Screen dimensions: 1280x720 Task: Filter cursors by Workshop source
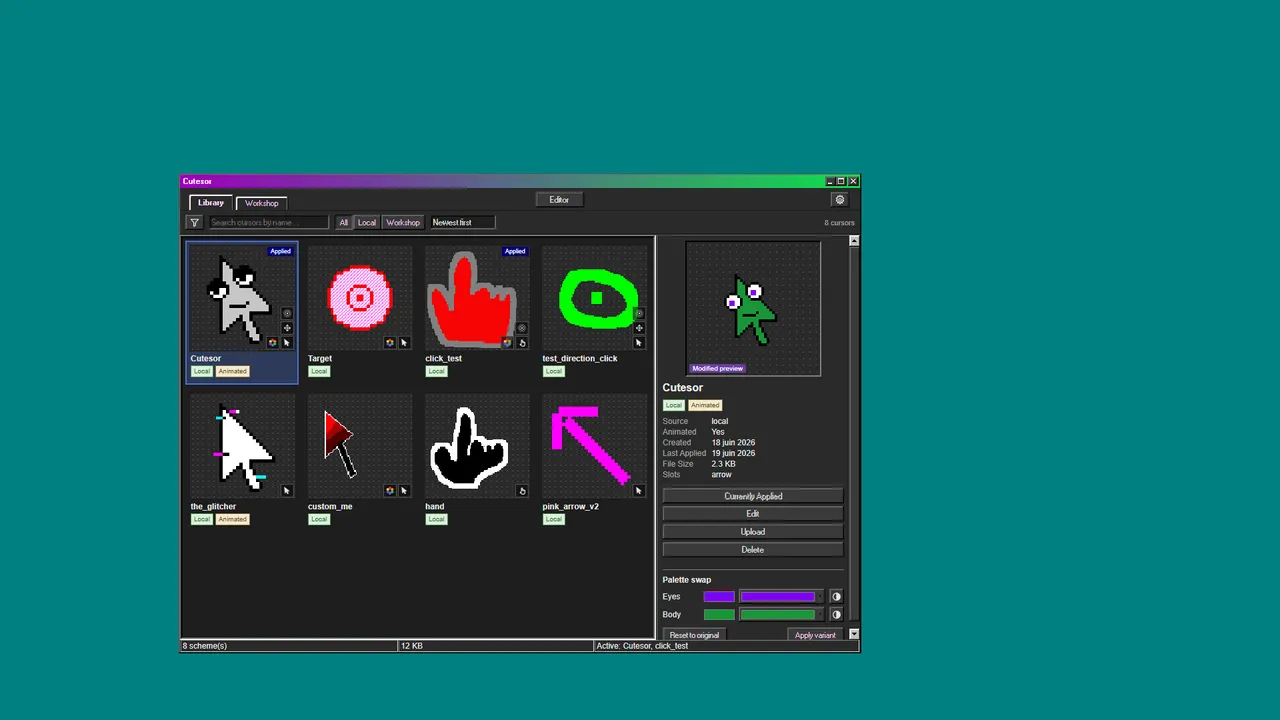click(x=403, y=222)
